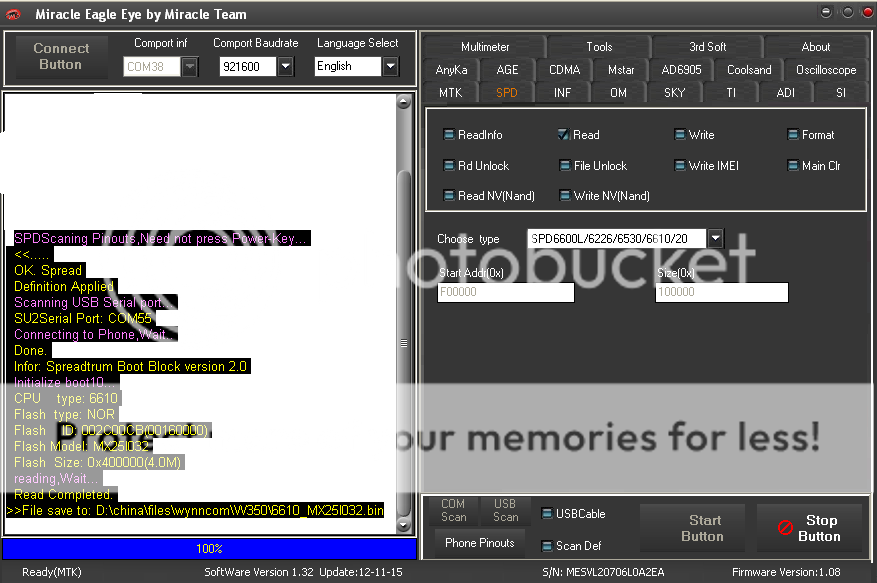
Task: Go to the Oscilloscope tab
Action: [826, 70]
